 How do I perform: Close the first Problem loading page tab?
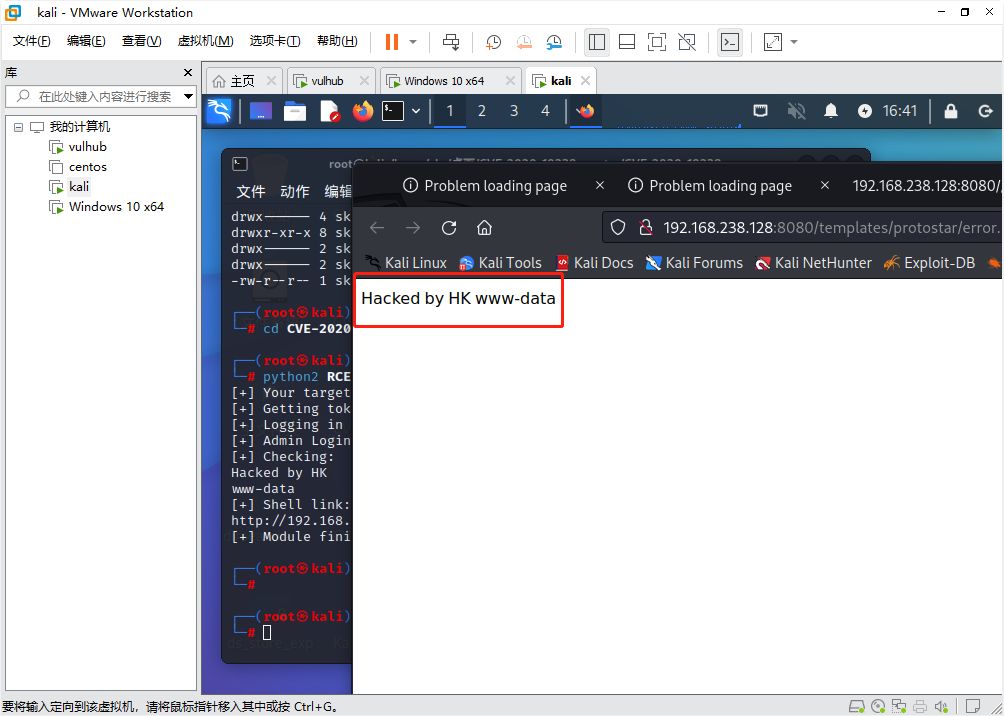pyautogui.click(x=599, y=186)
